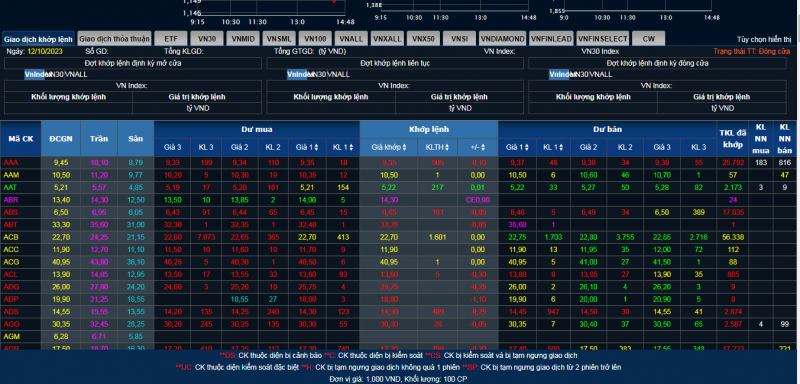Screen dimensions: 800x384
Task: Click the ETF tab button
Action: (x=171, y=39)
